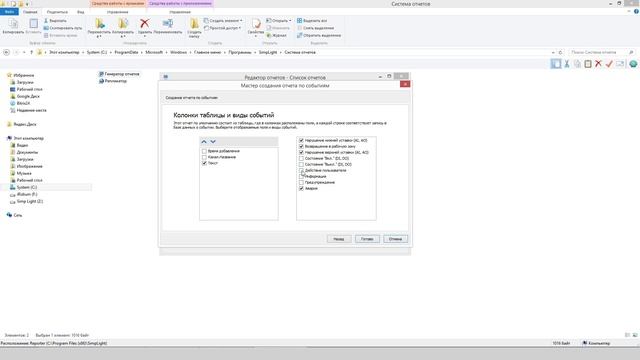The height and width of the screenshot is (360, 640).
Task: Click Главное меню in the address breadcrumb
Action: click(x=207, y=52)
